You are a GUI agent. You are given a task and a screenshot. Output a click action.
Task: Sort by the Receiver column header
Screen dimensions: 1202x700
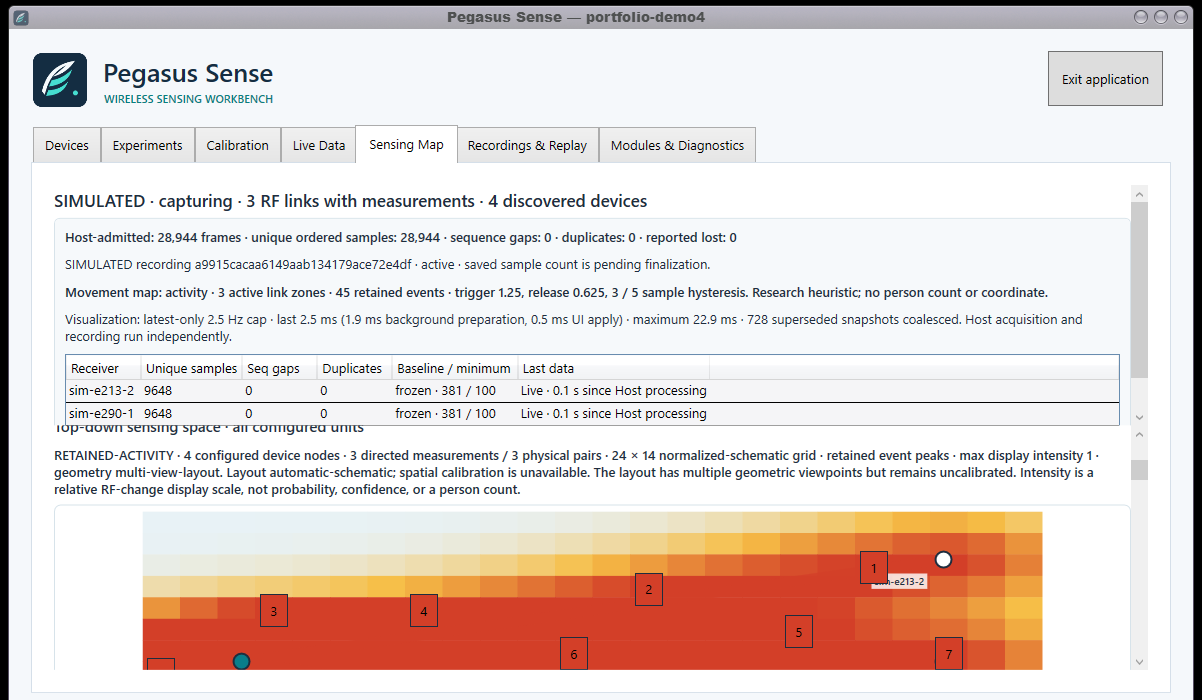[x=102, y=368]
